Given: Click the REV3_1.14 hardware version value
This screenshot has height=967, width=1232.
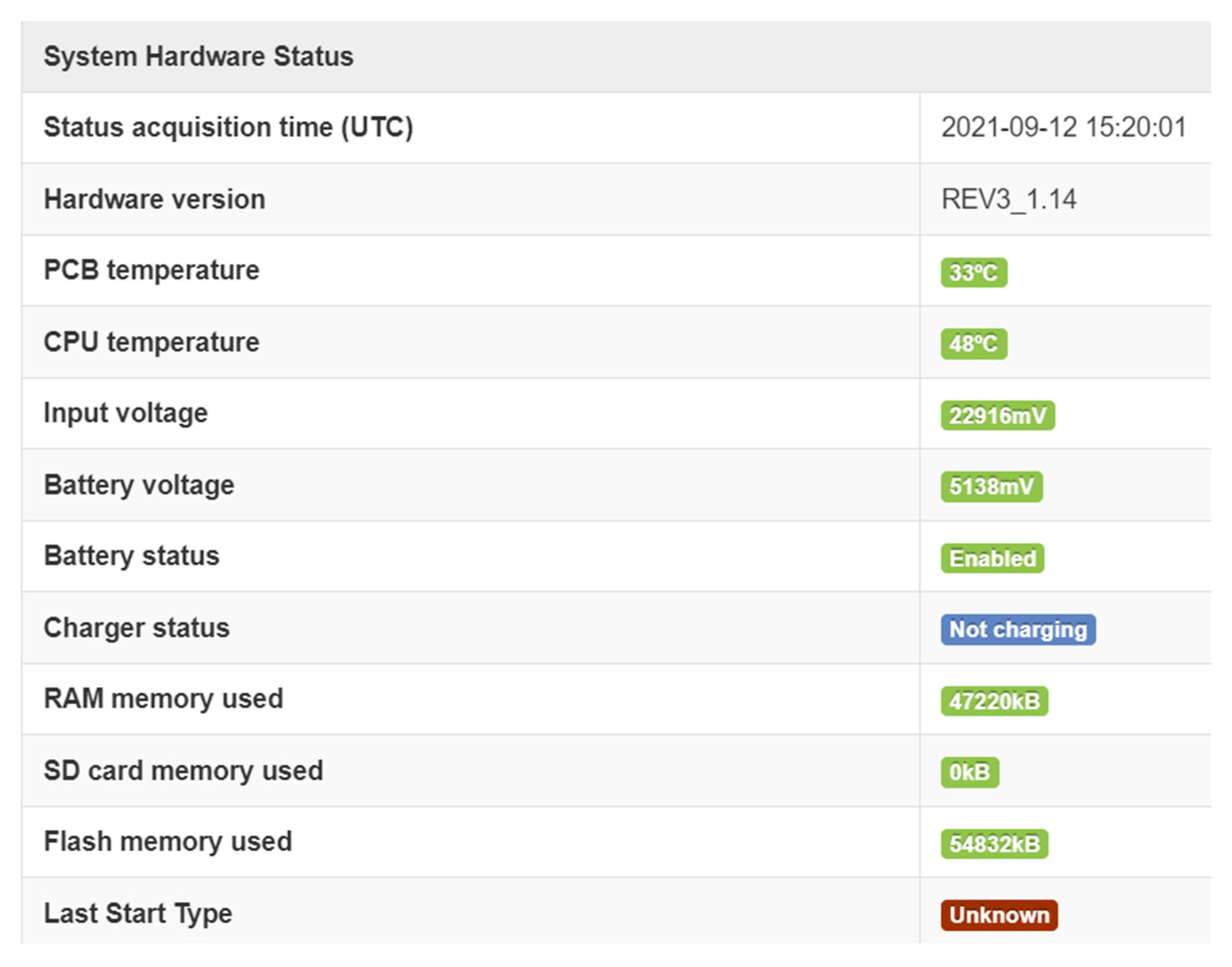Looking at the screenshot, I should click(x=1009, y=199).
